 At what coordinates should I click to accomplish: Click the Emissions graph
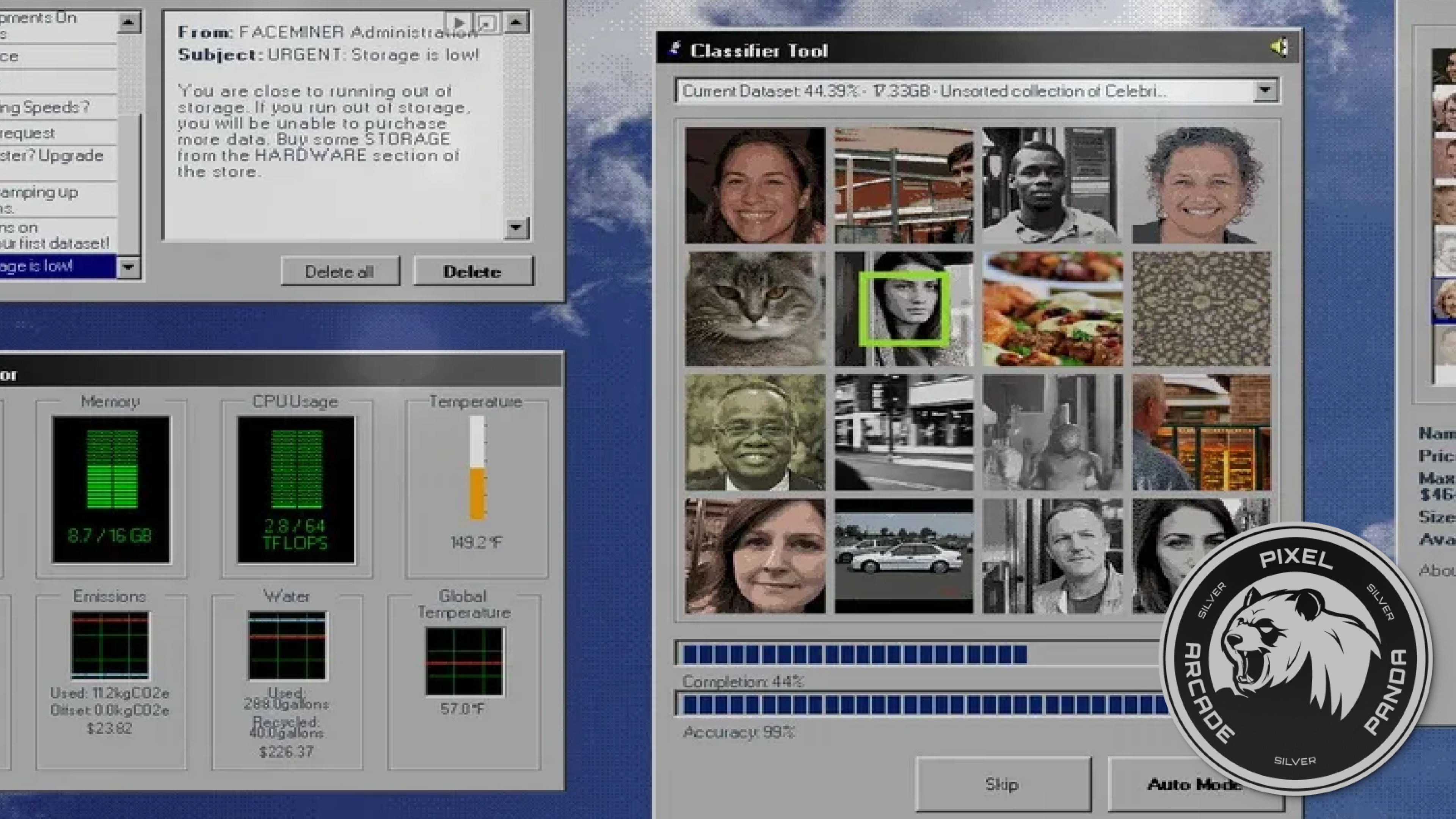pos(110,645)
